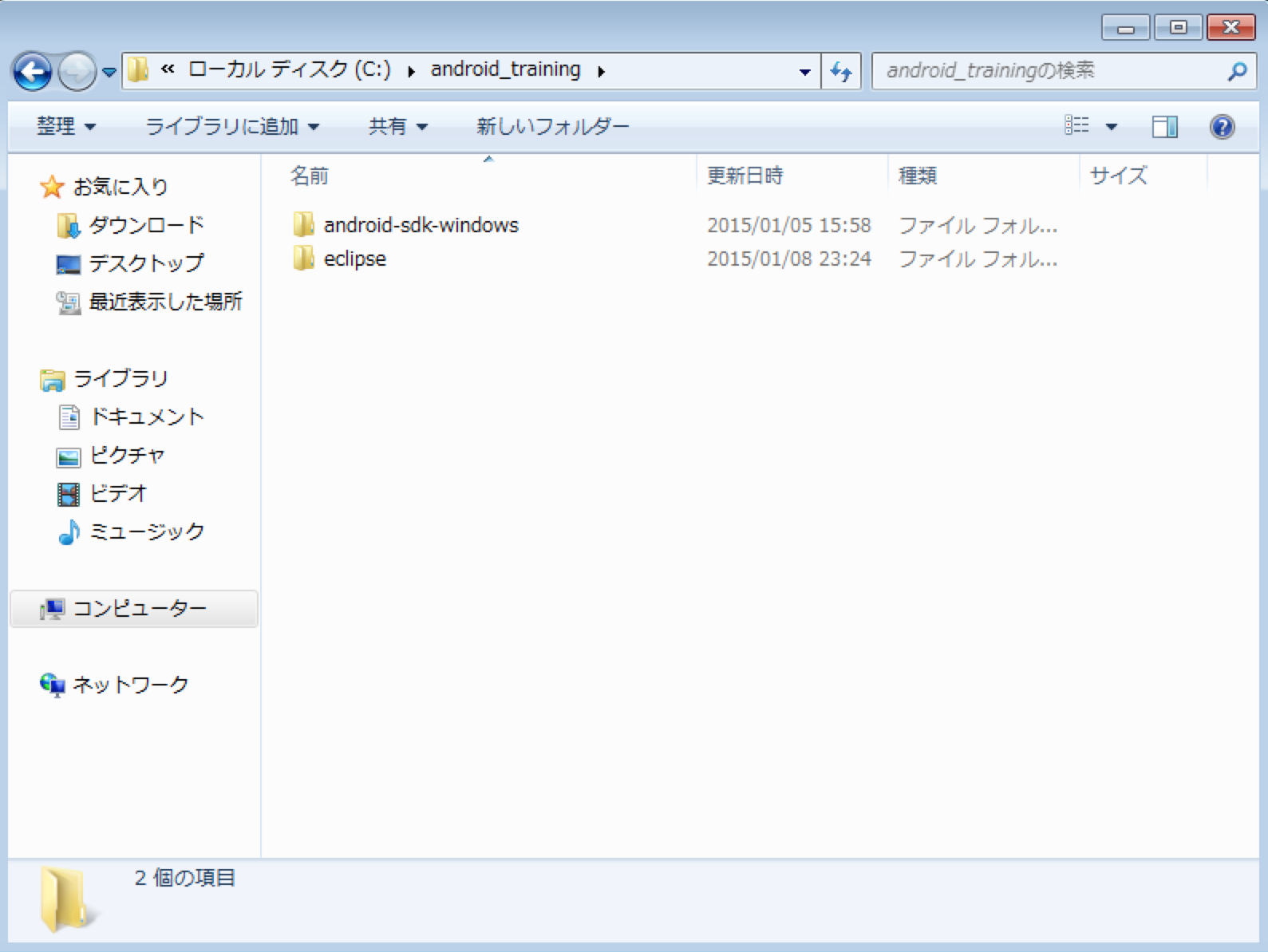The image size is (1268, 952).
Task: Sort by the サイズ column header
Action: 1118,176
